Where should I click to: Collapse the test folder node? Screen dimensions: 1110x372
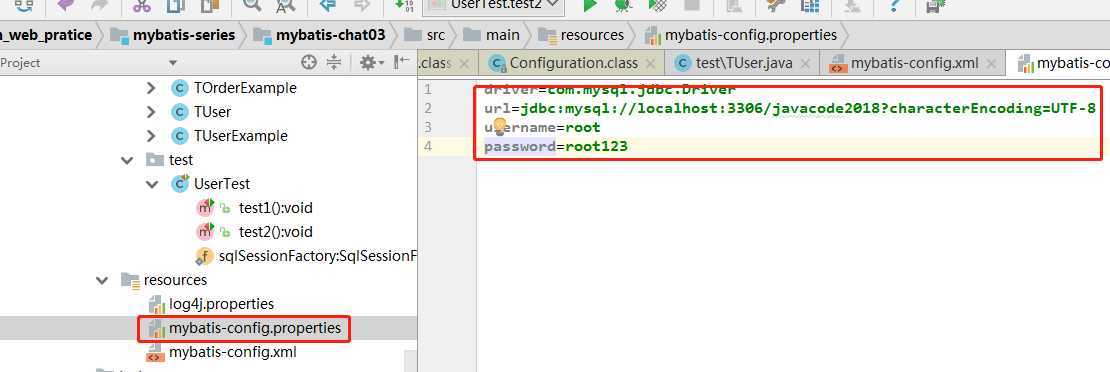127,161
